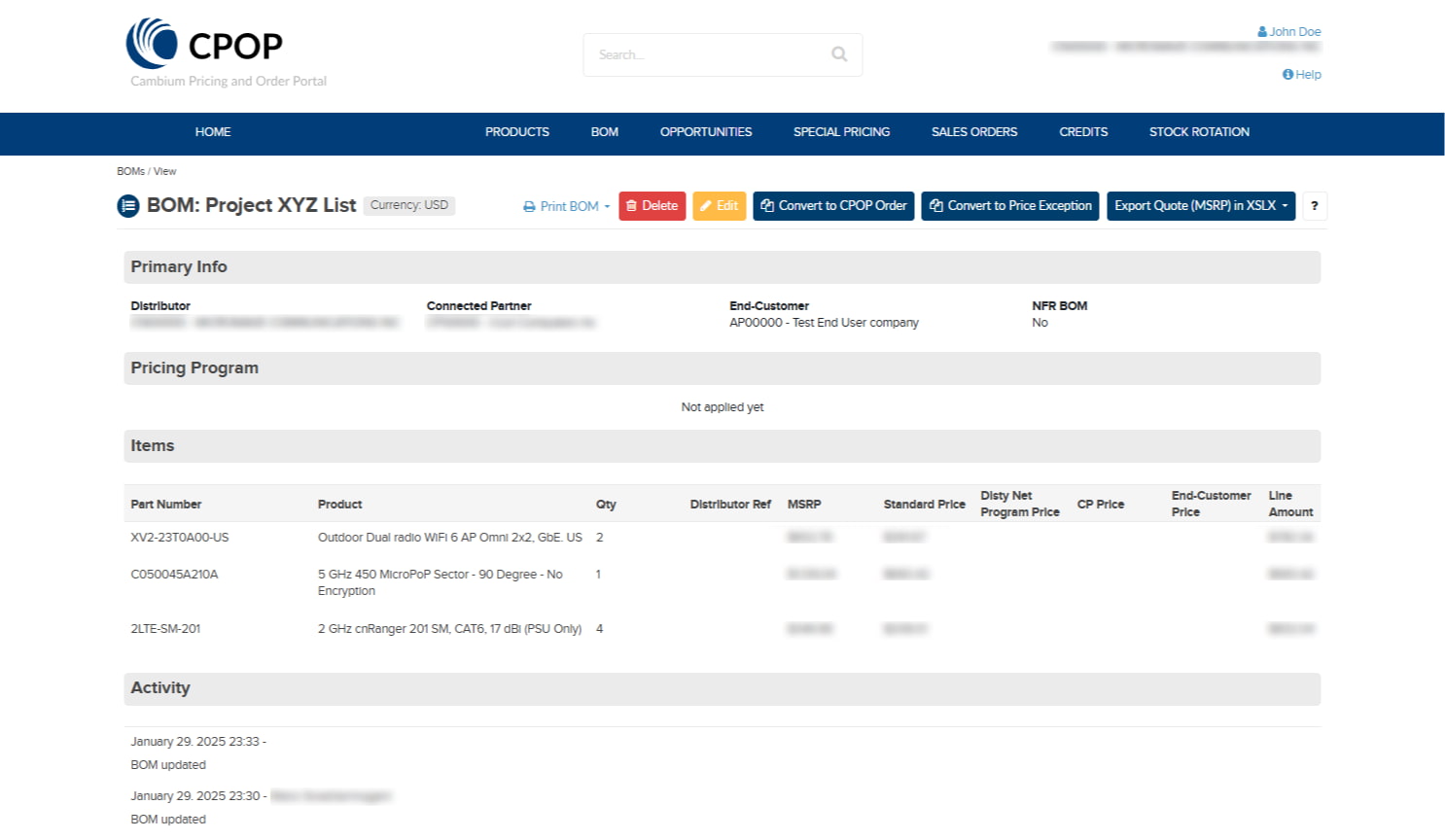Screen dimensions: 1445x840
Task: Click the BOM: Project XYZ List title
Action: [x=251, y=205]
